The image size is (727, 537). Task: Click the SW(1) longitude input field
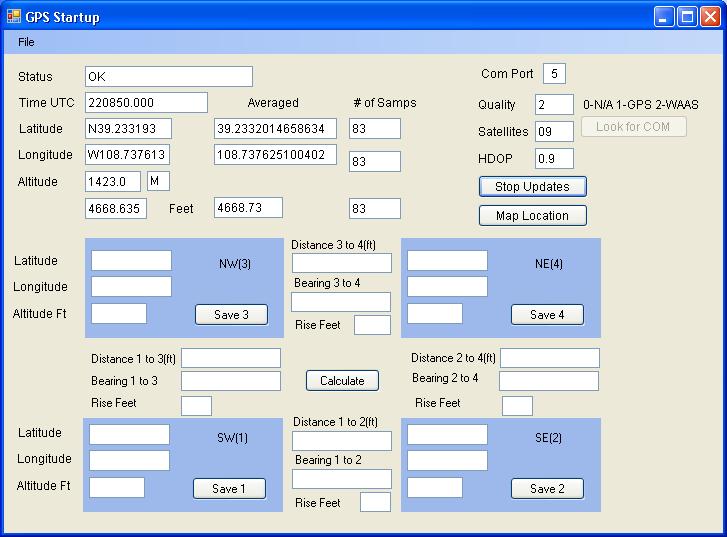click(129, 460)
